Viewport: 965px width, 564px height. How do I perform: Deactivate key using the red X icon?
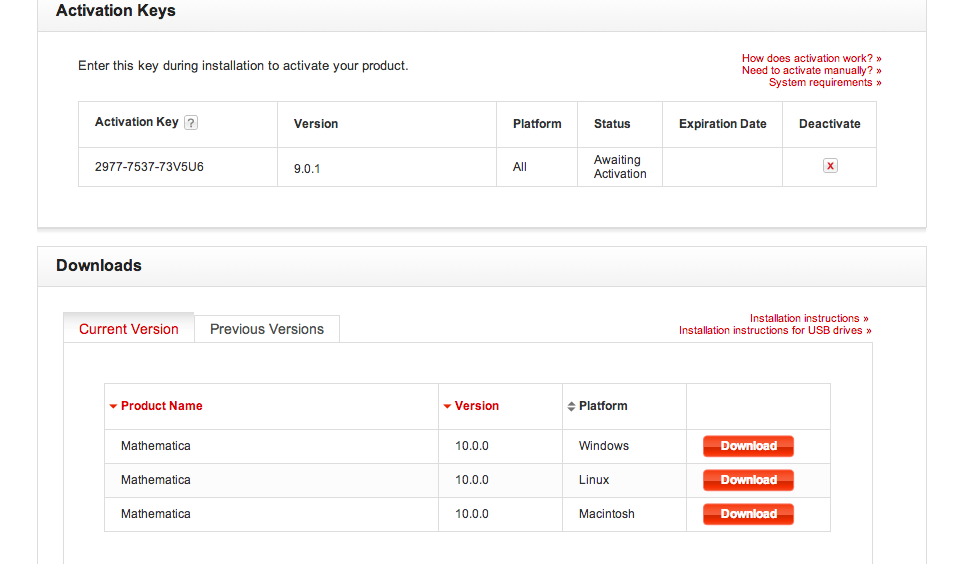click(x=830, y=166)
